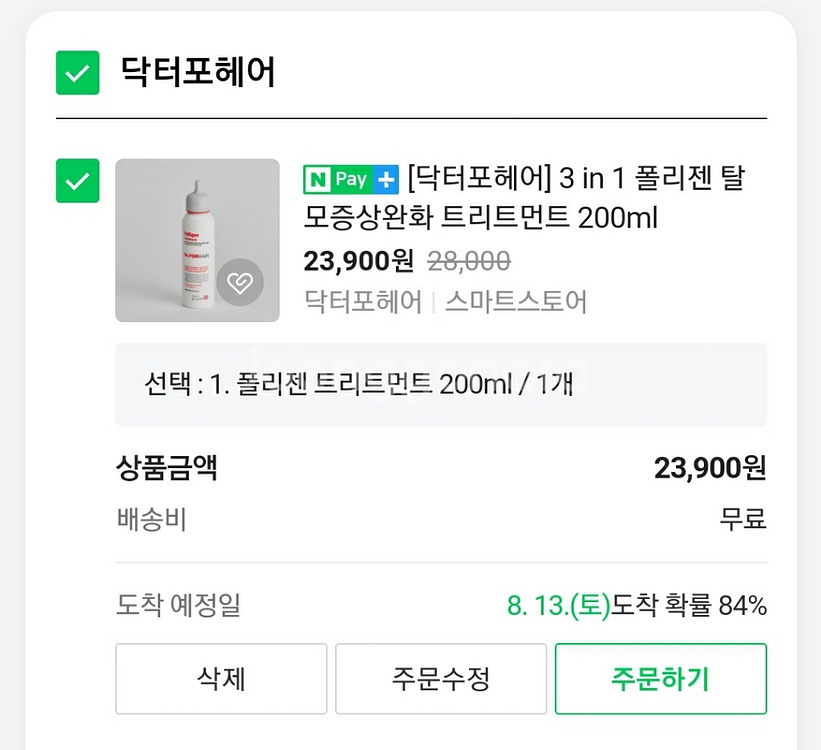Open the 스마트스토어 link

tap(515, 301)
